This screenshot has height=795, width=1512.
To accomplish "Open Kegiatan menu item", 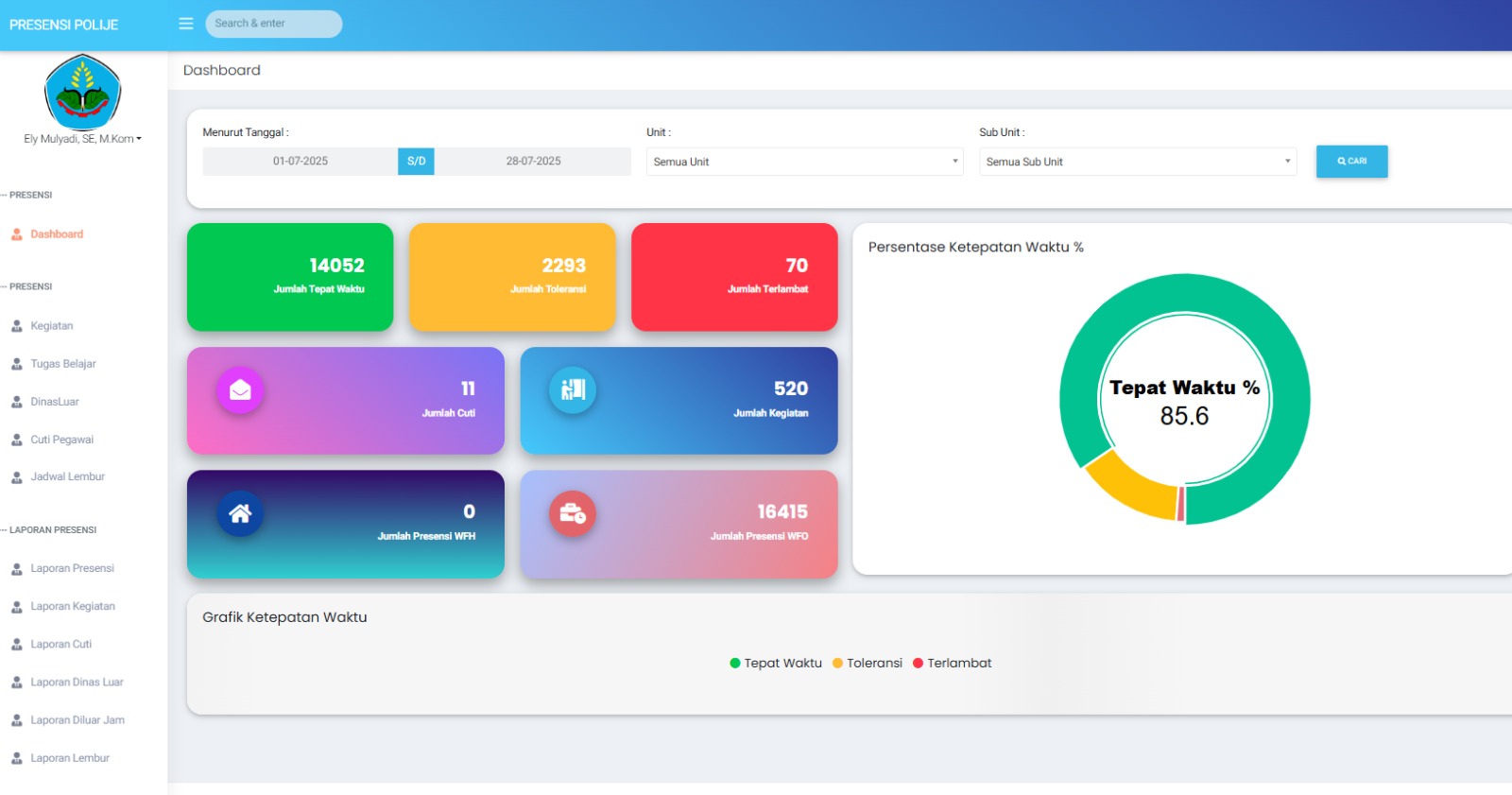I will tap(52, 326).
